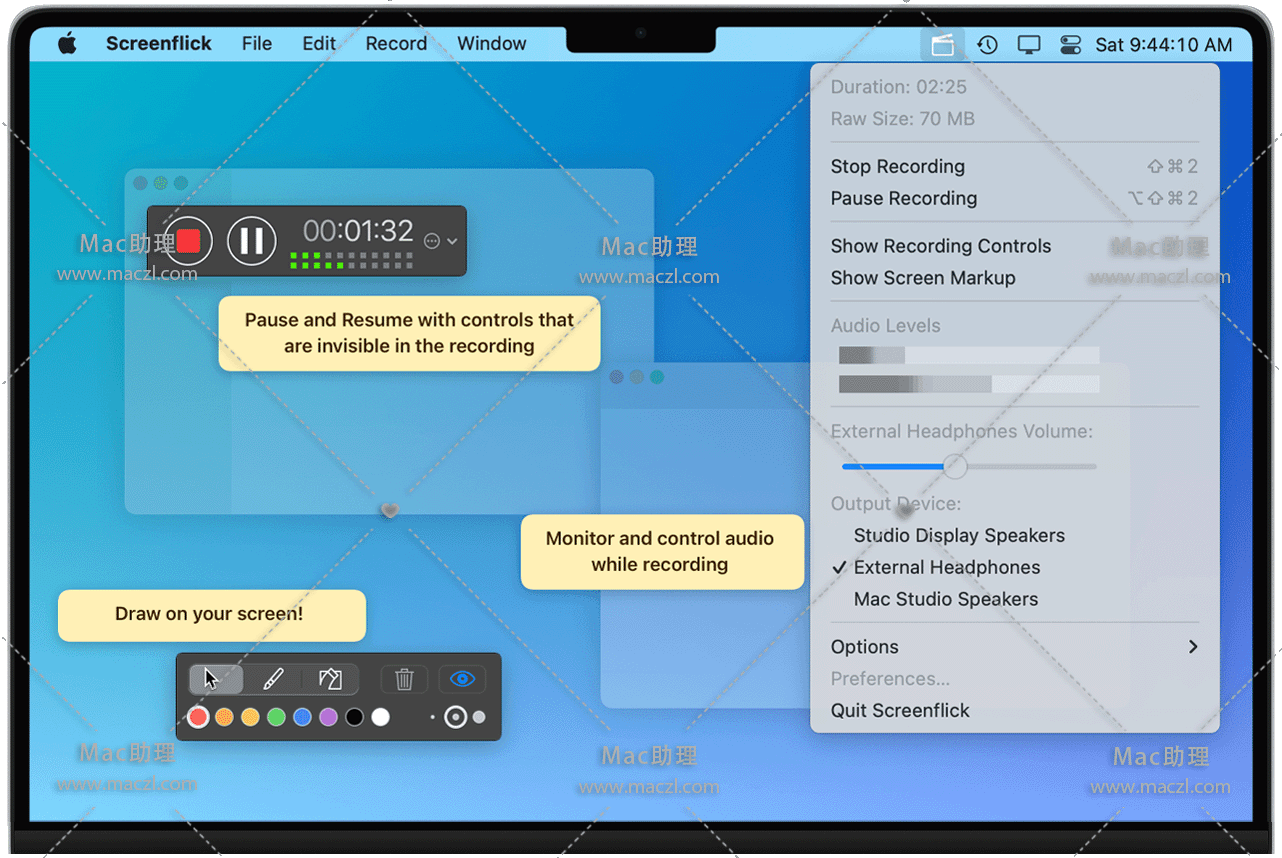The height and width of the screenshot is (858, 1282).
Task: Click the chevron on recording controls bar
Action: (453, 241)
